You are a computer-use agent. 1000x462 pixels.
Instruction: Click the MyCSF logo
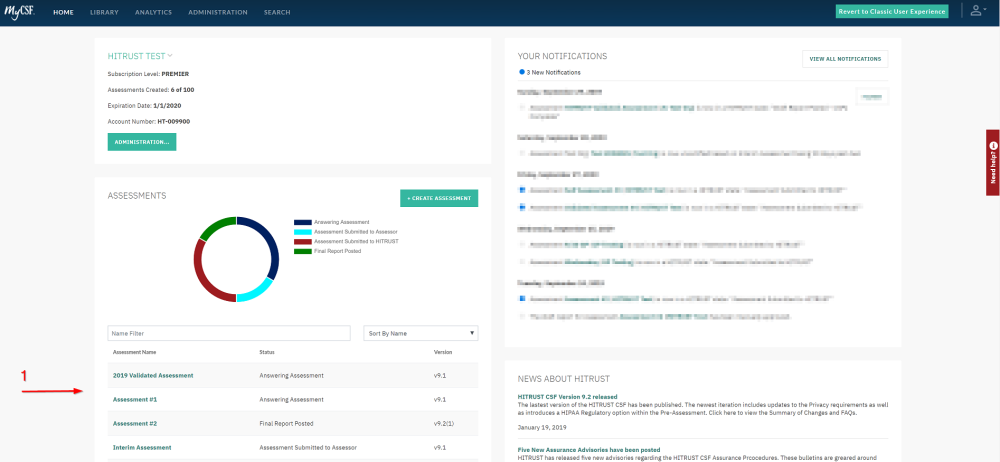click(x=19, y=12)
